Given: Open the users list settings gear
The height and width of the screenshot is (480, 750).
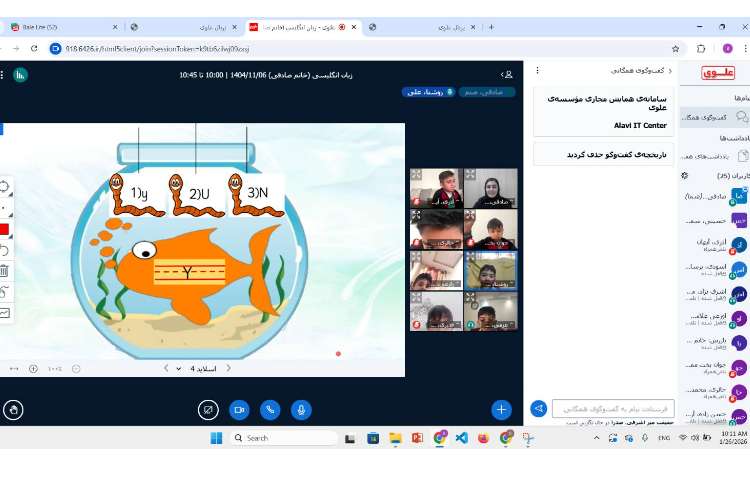Looking at the screenshot, I should (x=685, y=175).
